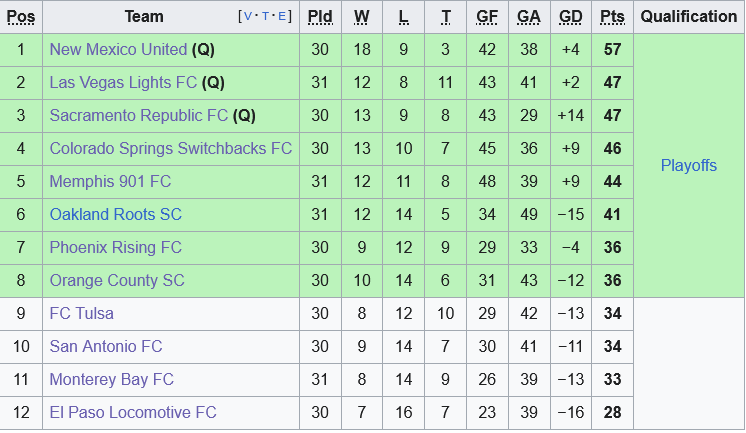Open the Memphis 901 FC link
Image resolution: width=746 pixels, height=433 pixels.
110,182
